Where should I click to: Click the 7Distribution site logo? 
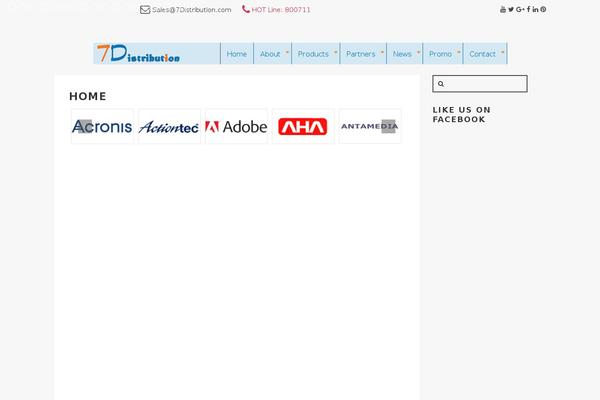138,53
